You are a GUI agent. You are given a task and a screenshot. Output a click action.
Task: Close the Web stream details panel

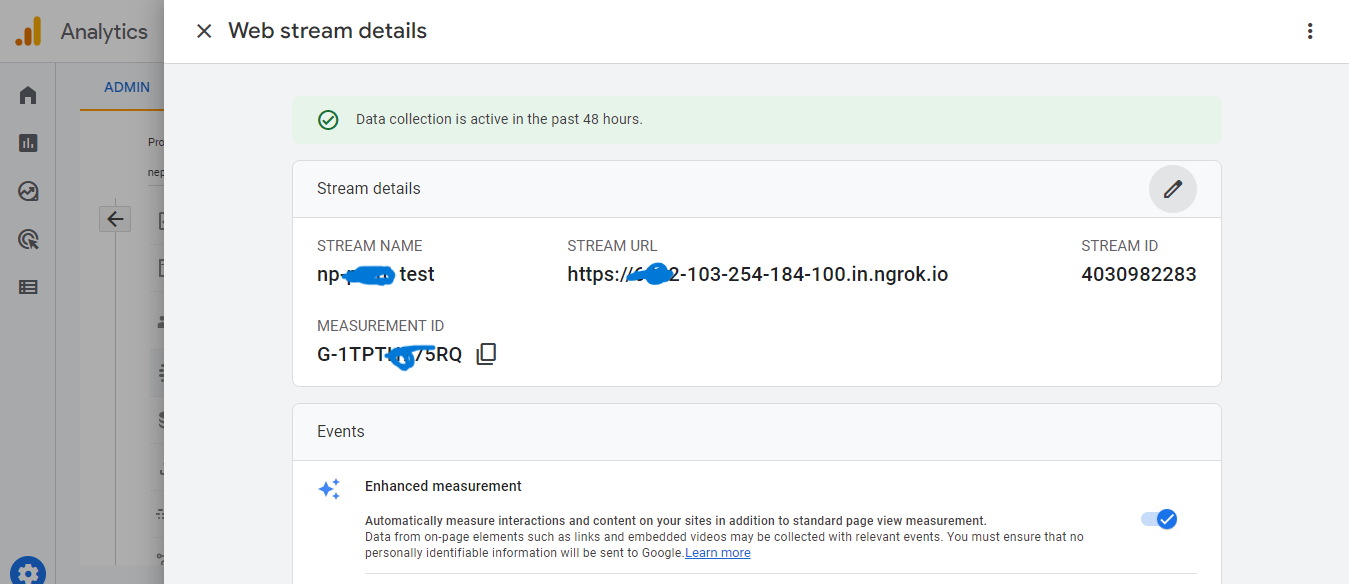(204, 31)
